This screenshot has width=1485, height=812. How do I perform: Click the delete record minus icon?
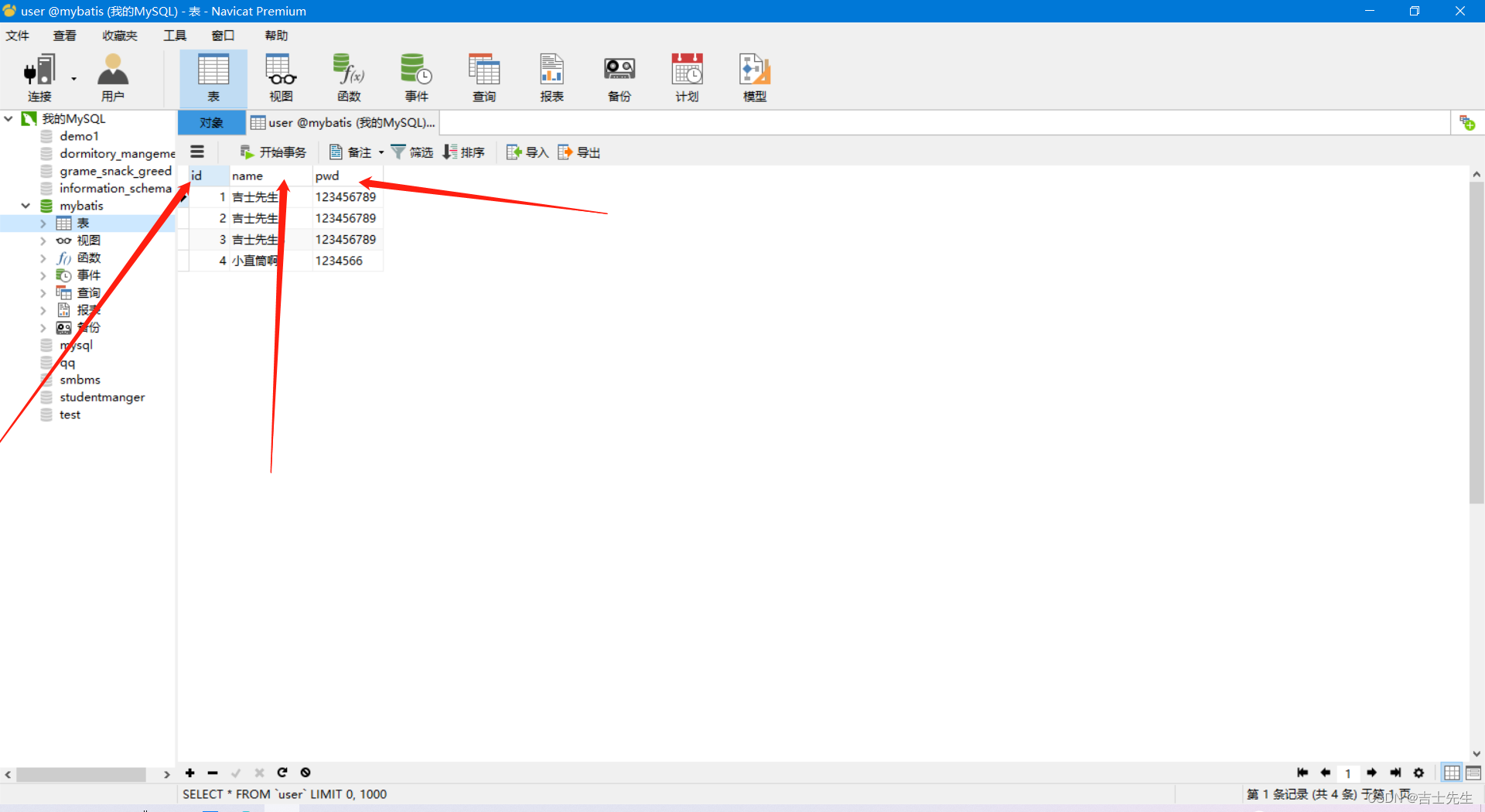(x=213, y=773)
